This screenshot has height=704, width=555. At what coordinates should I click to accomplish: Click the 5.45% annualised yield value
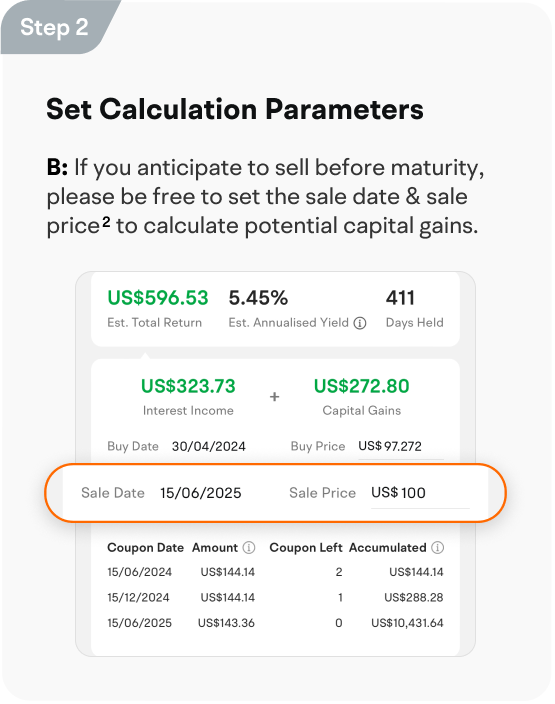[258, 298]
